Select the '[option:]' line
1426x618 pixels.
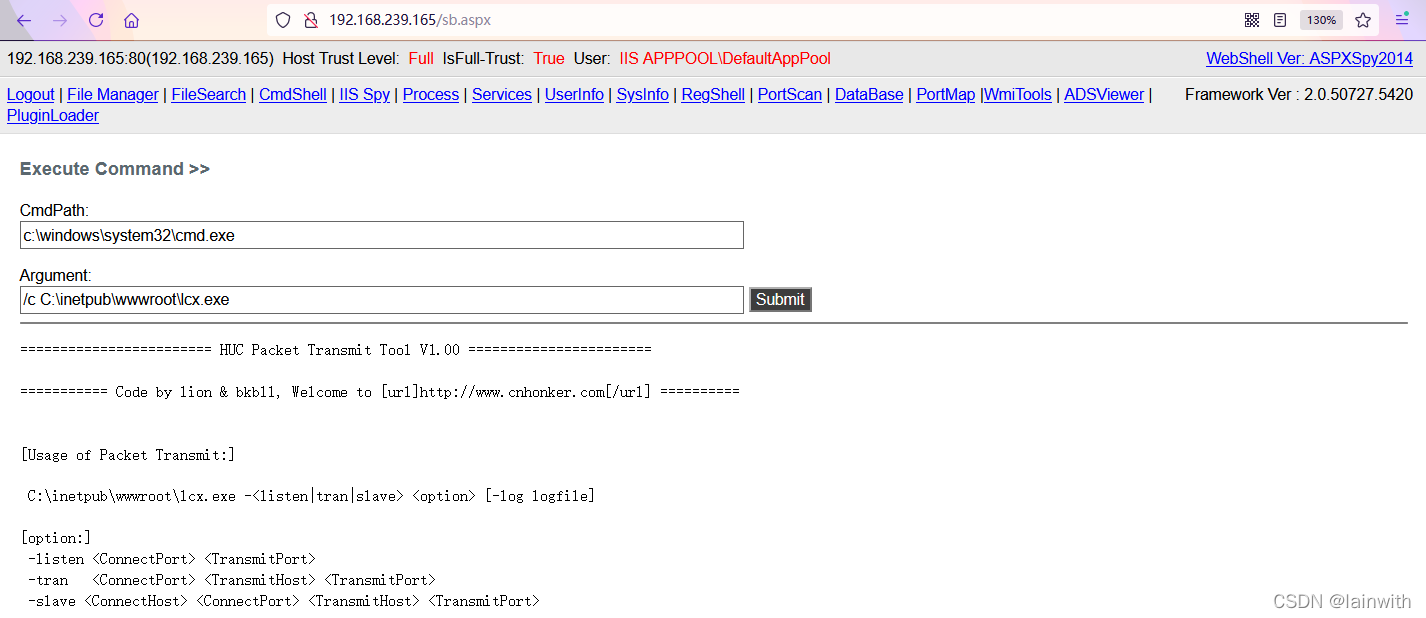(56, 538)
